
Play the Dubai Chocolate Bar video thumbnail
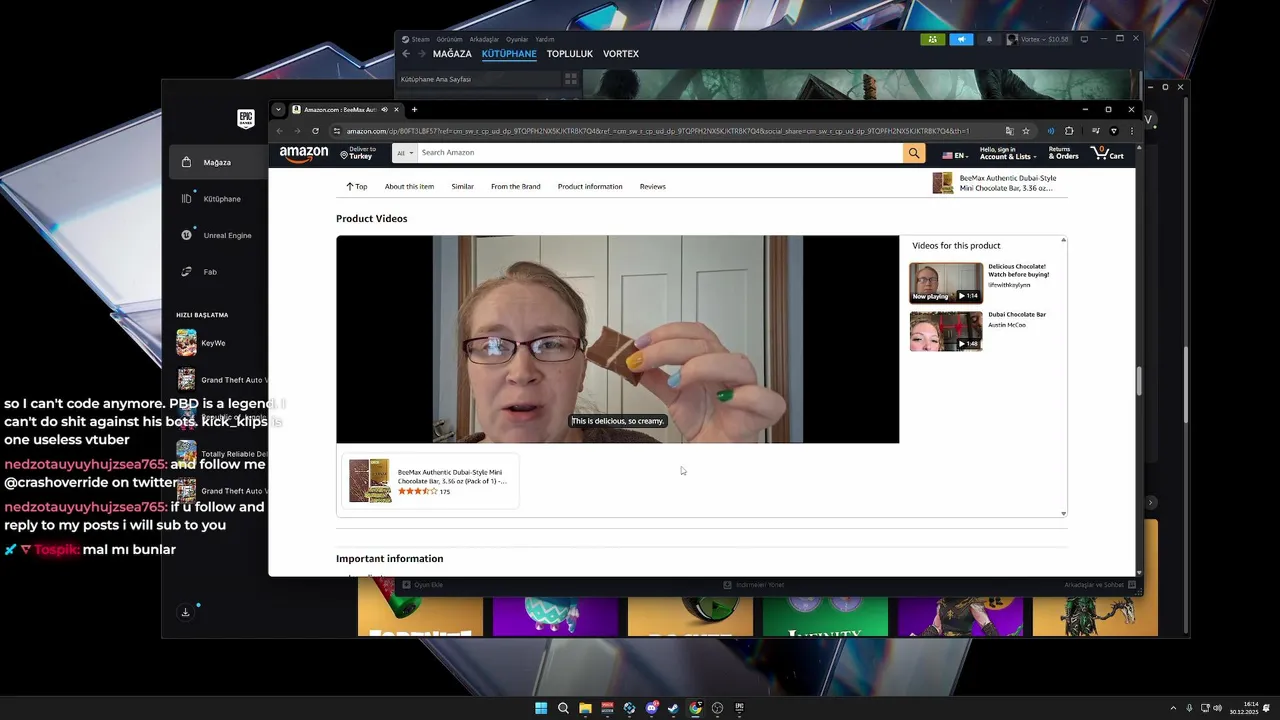tap(946, 331)
